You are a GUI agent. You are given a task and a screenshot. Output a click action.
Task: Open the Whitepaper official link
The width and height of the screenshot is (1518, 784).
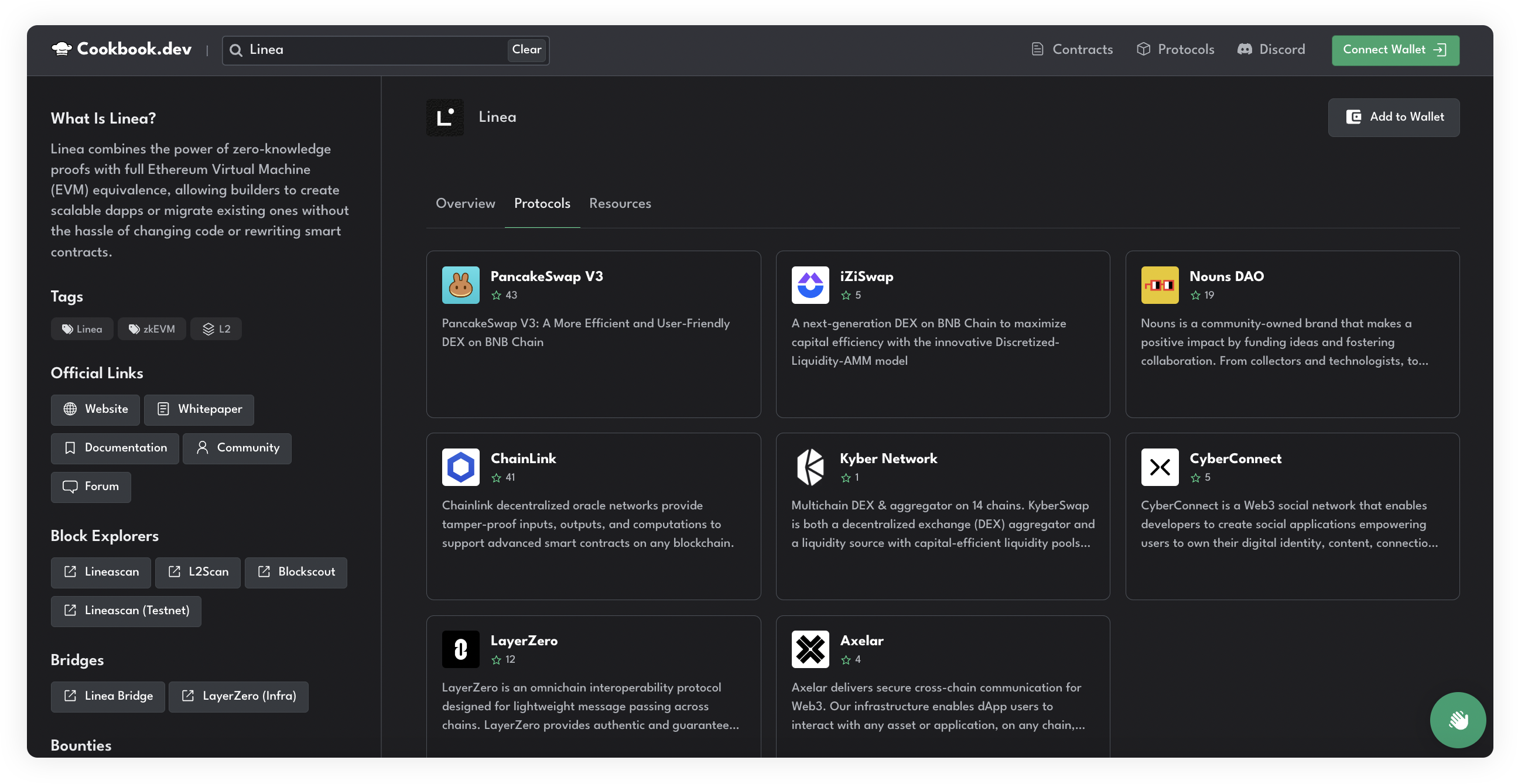(x=199, y=409)
